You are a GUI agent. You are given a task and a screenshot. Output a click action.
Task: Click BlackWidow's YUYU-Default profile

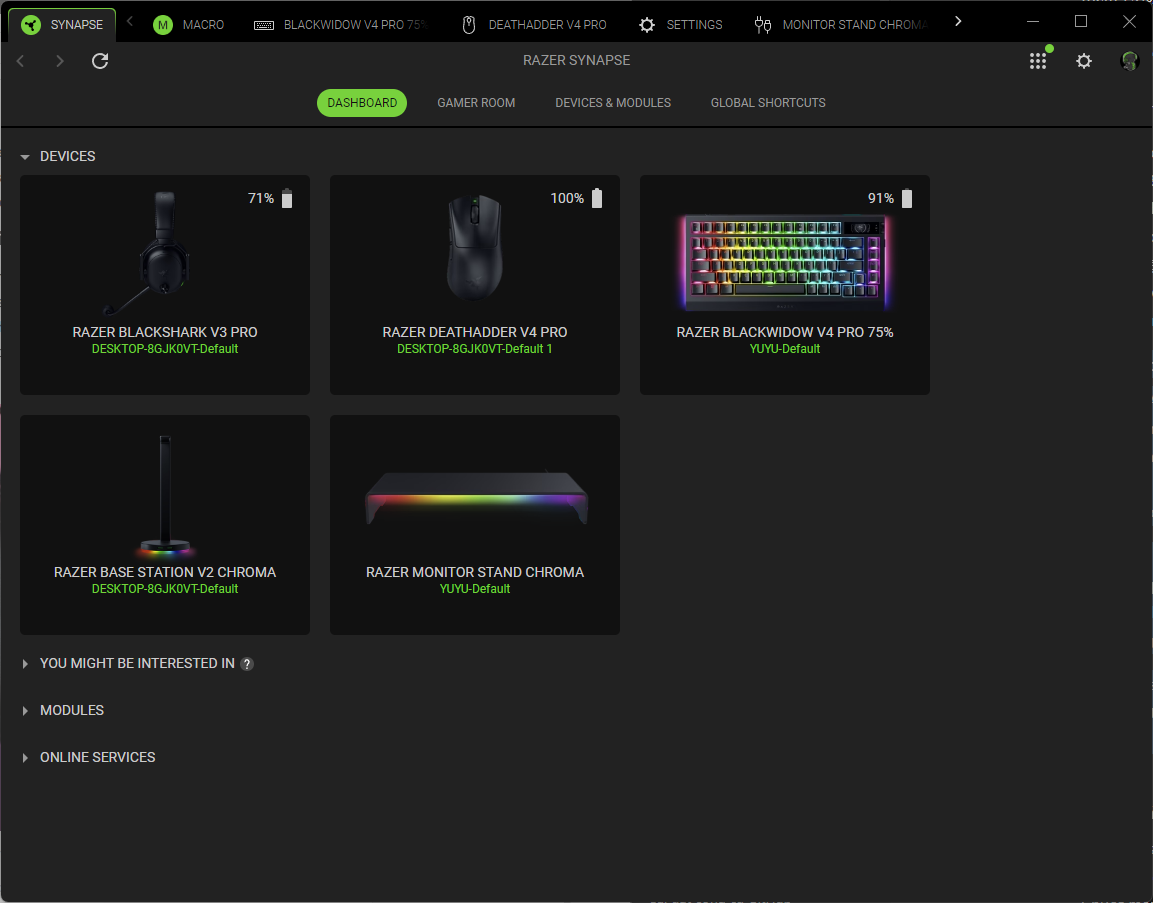[x=785, y=349]
